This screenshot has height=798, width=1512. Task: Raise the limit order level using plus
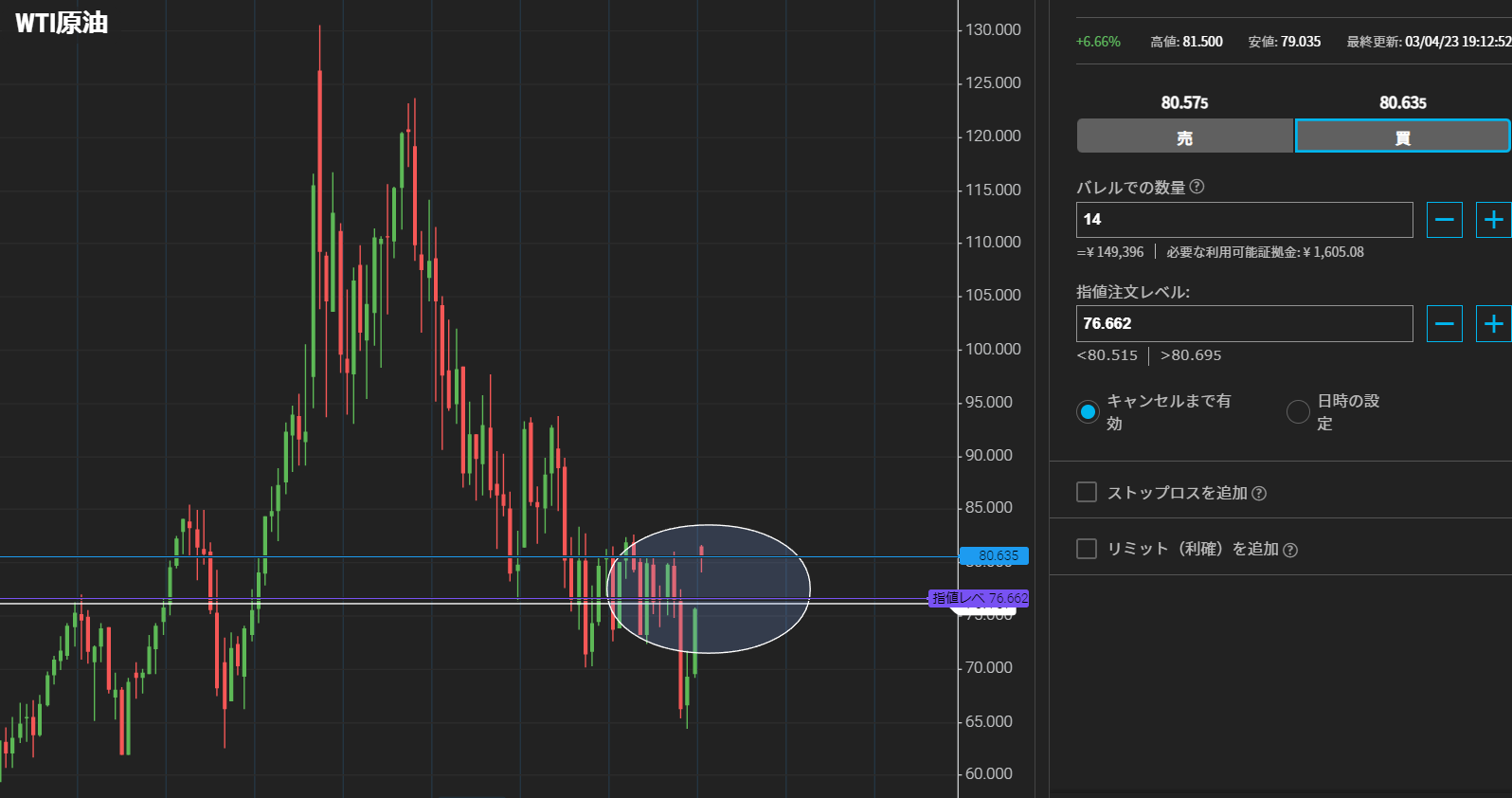[1493, 324]
